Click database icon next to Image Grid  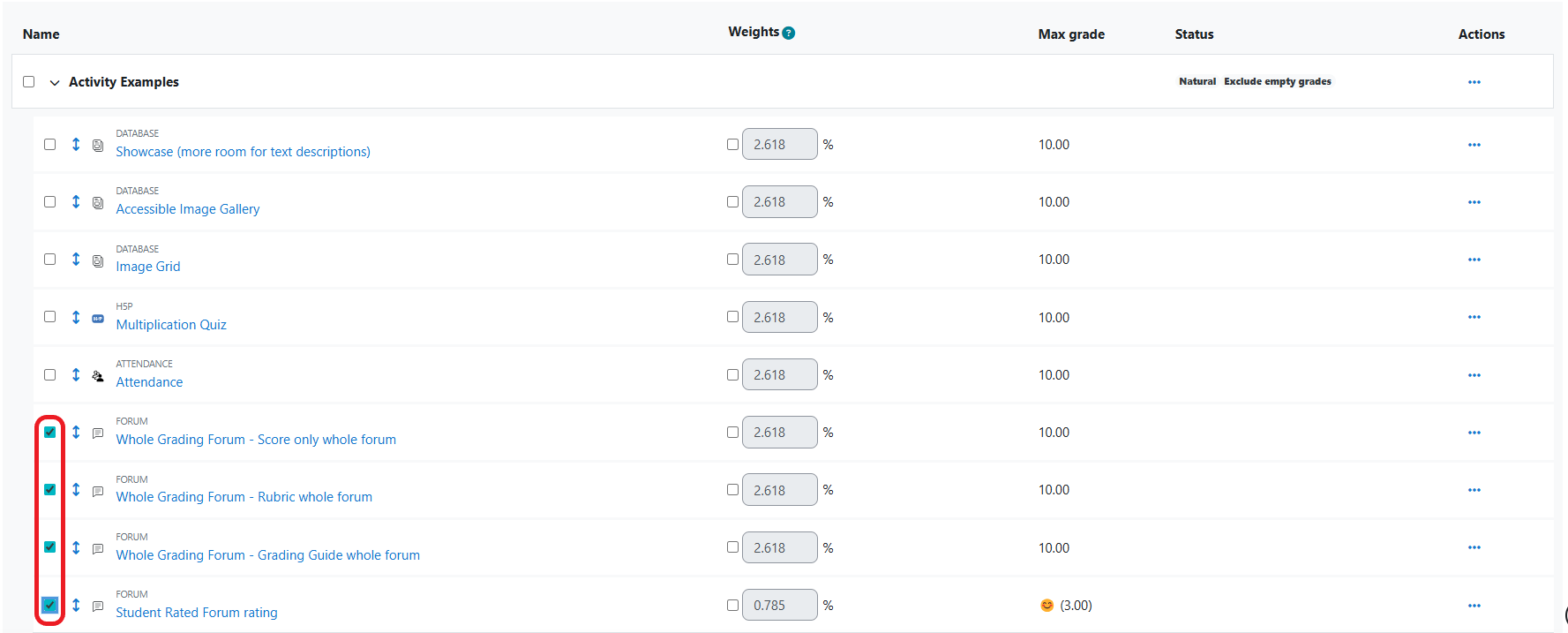click(x=98, y=260)
